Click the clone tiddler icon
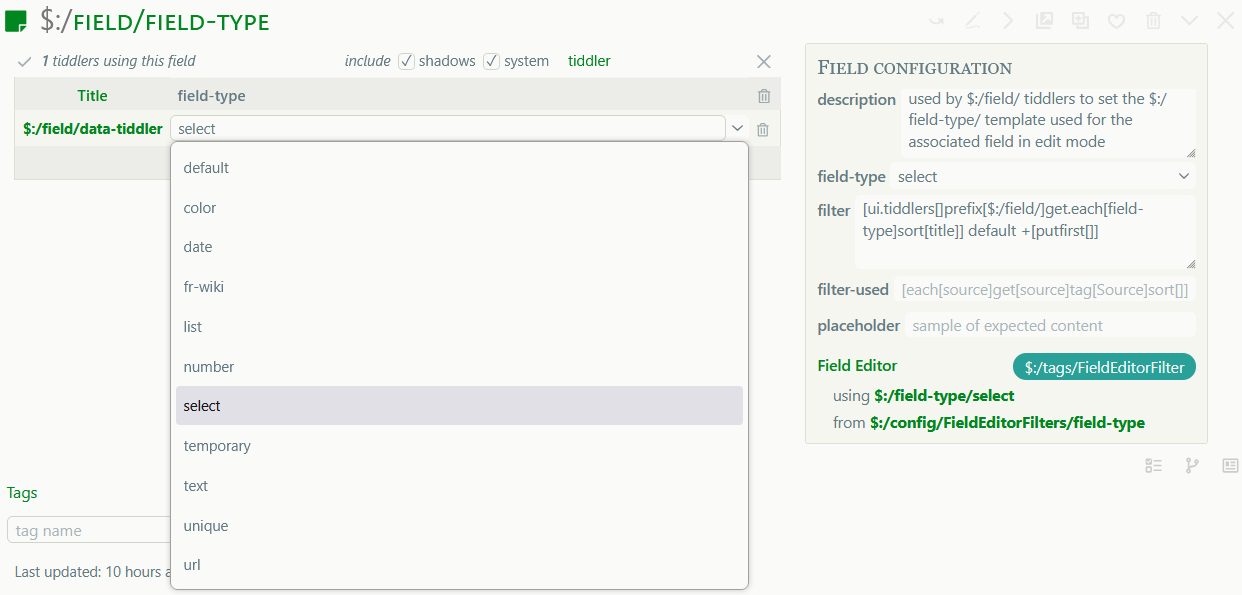 pos(1080,21)
